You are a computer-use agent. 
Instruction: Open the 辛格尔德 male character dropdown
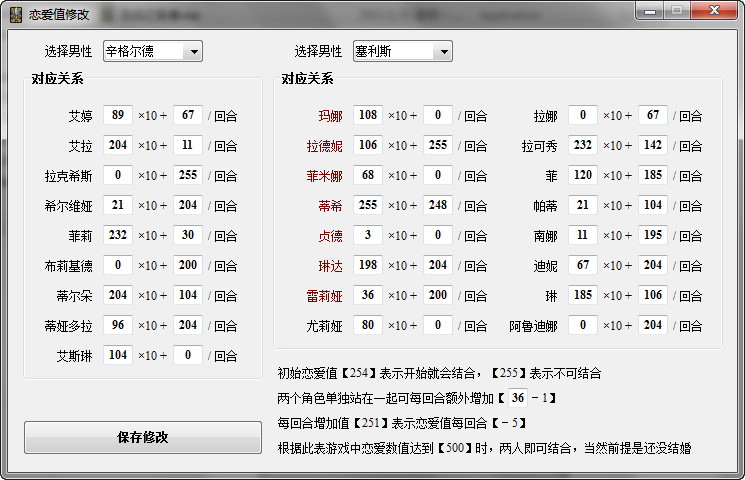(193, 51)
